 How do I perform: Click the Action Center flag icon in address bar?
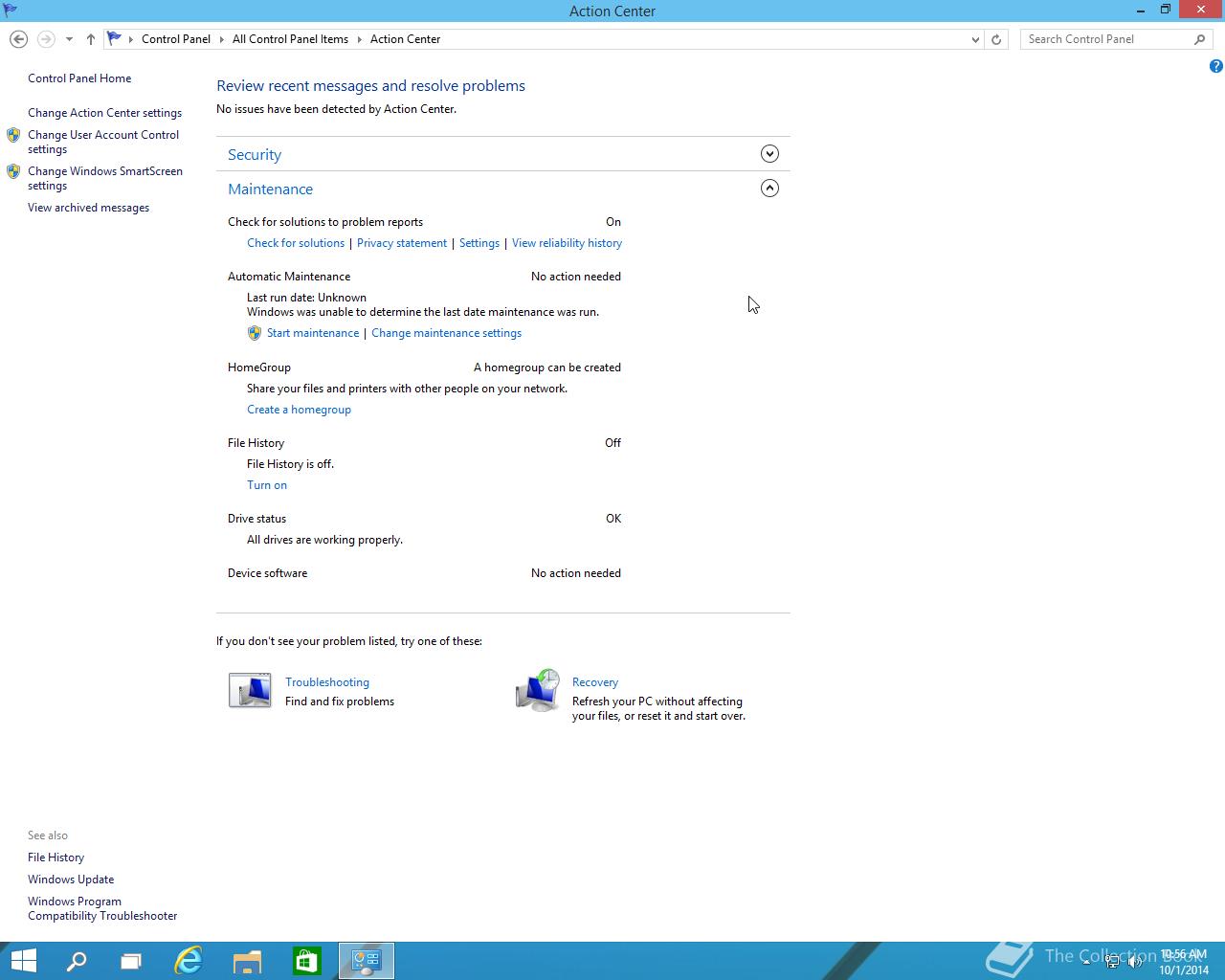[114, 39]
